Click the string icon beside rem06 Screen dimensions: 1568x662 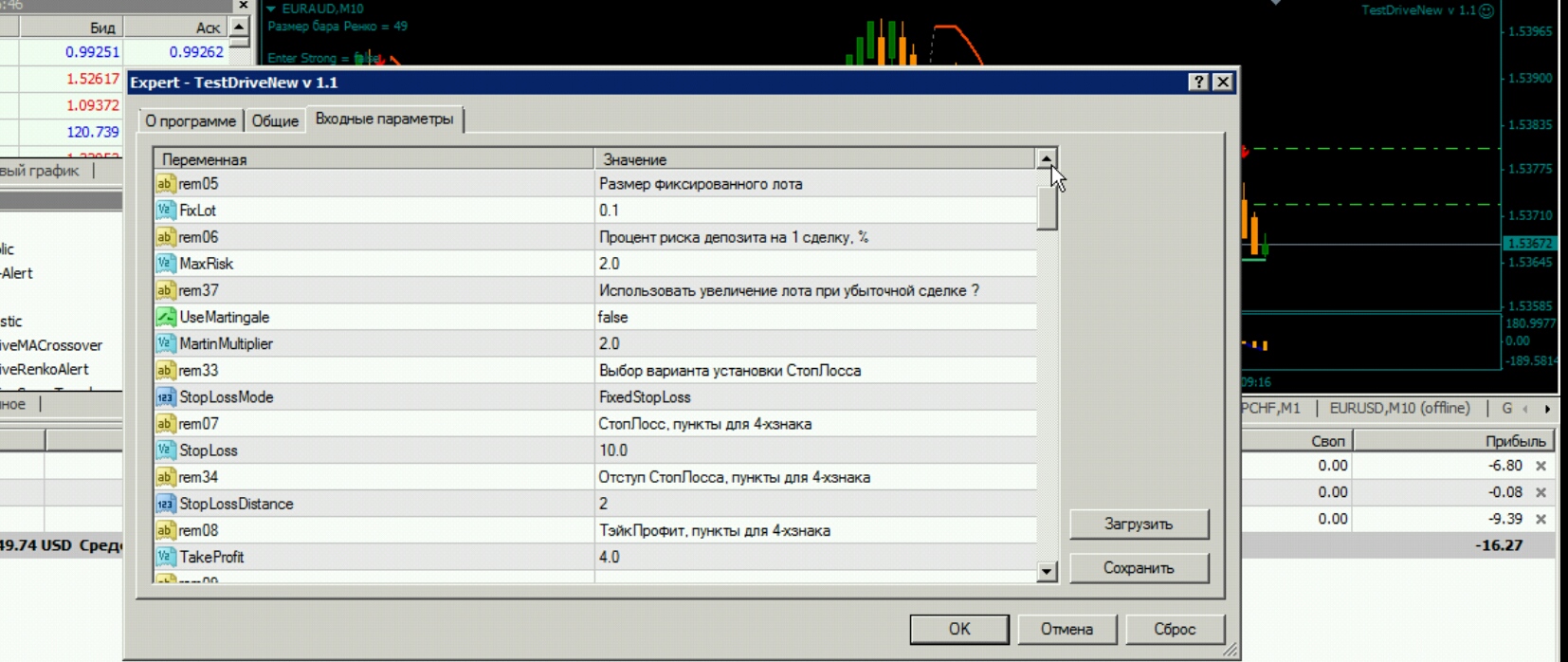(165, 237)
